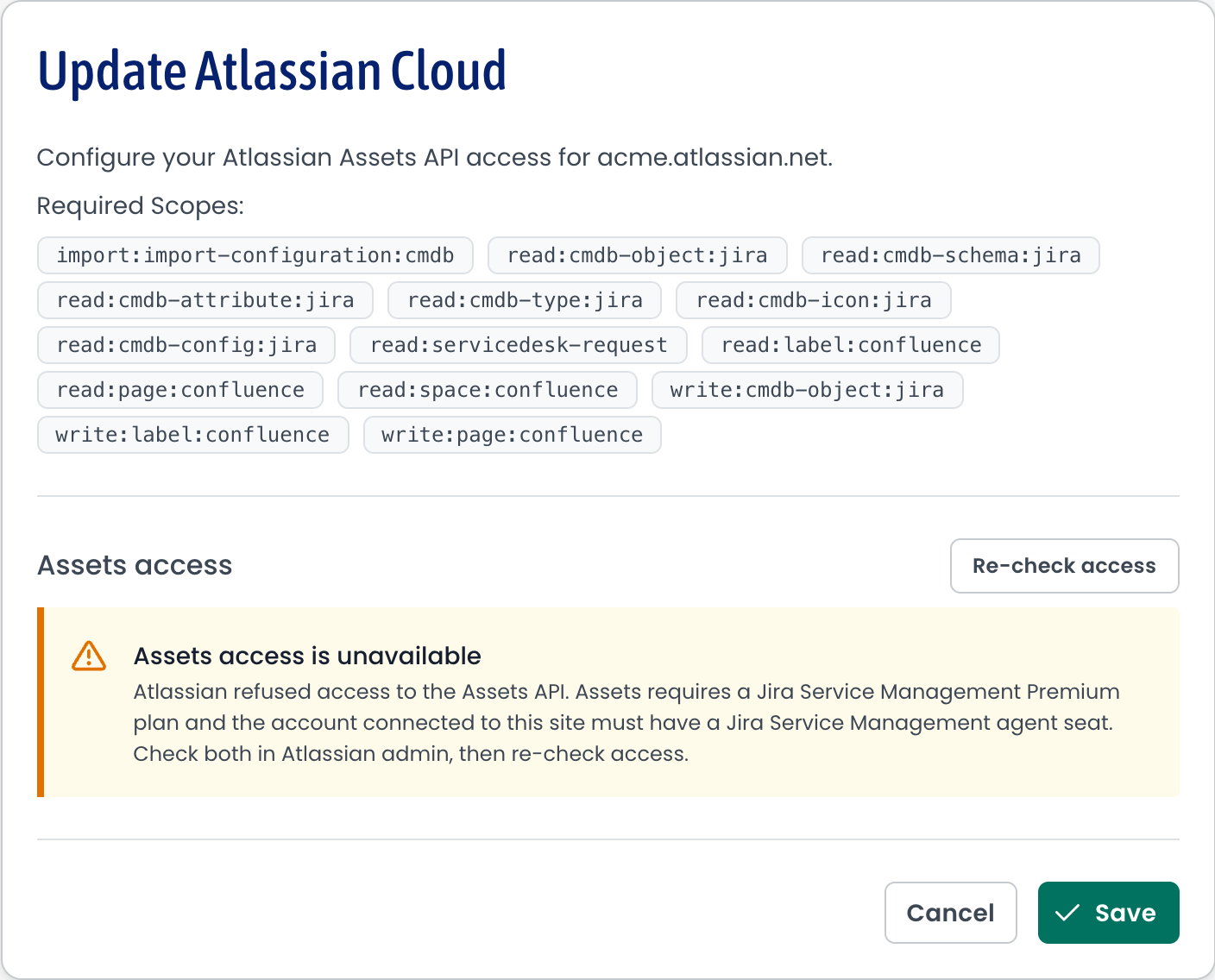Select the write:cmdb-object:jira scope chip
This screenshot has width=1215, height=980.
click(807, 390)
